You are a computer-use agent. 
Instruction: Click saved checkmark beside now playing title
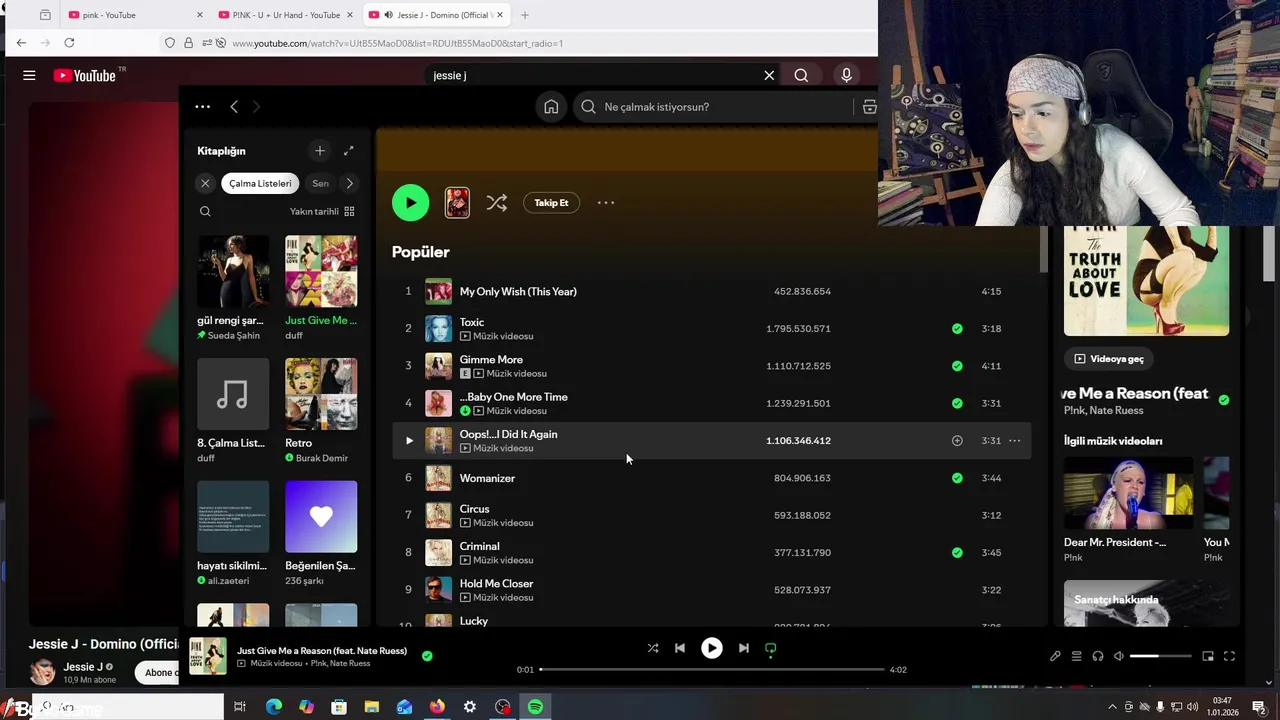click(427, 656)
